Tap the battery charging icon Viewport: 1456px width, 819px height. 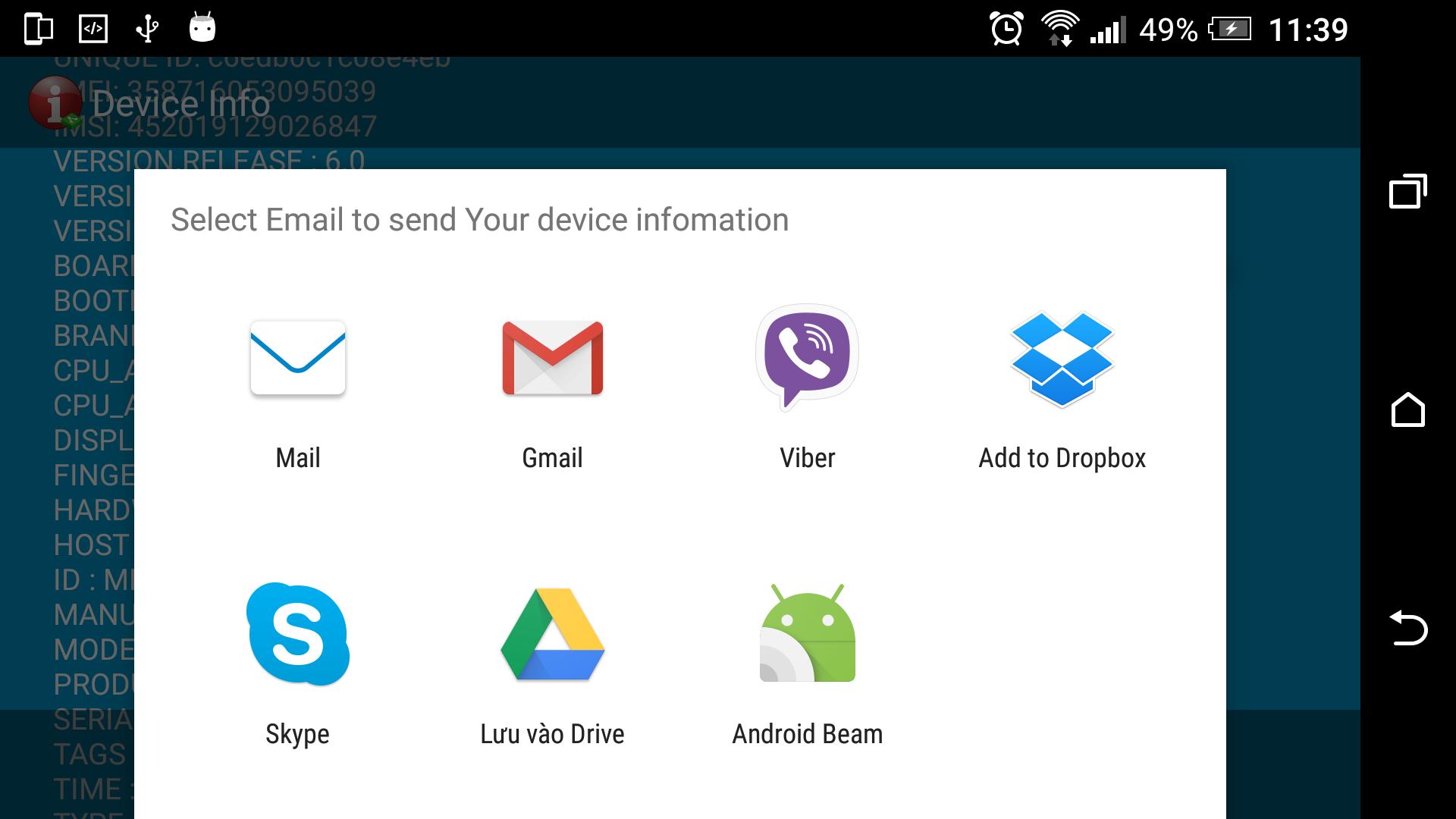[x=1230, y=30]
